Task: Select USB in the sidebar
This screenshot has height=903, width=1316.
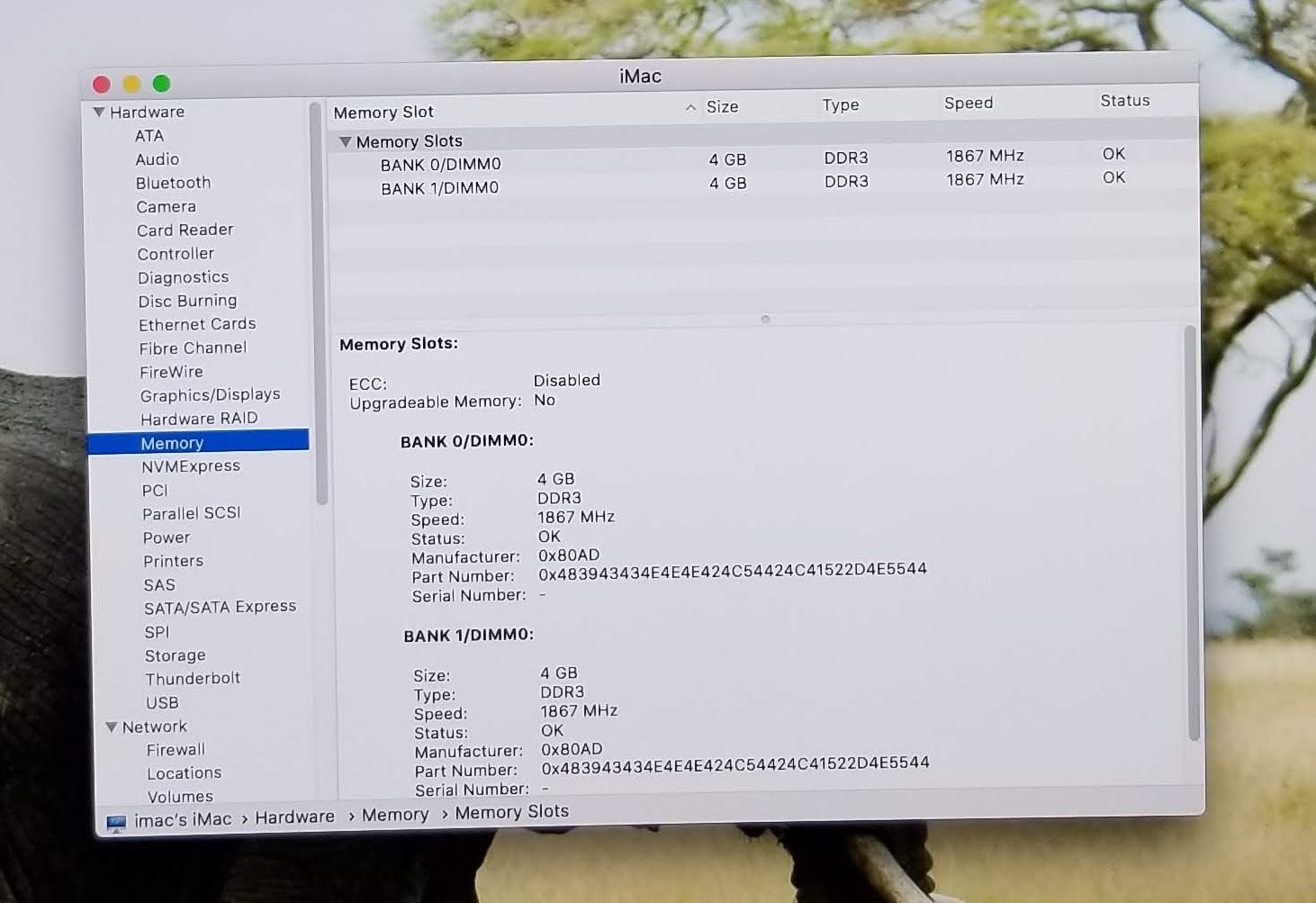Action: click(162, 703)
